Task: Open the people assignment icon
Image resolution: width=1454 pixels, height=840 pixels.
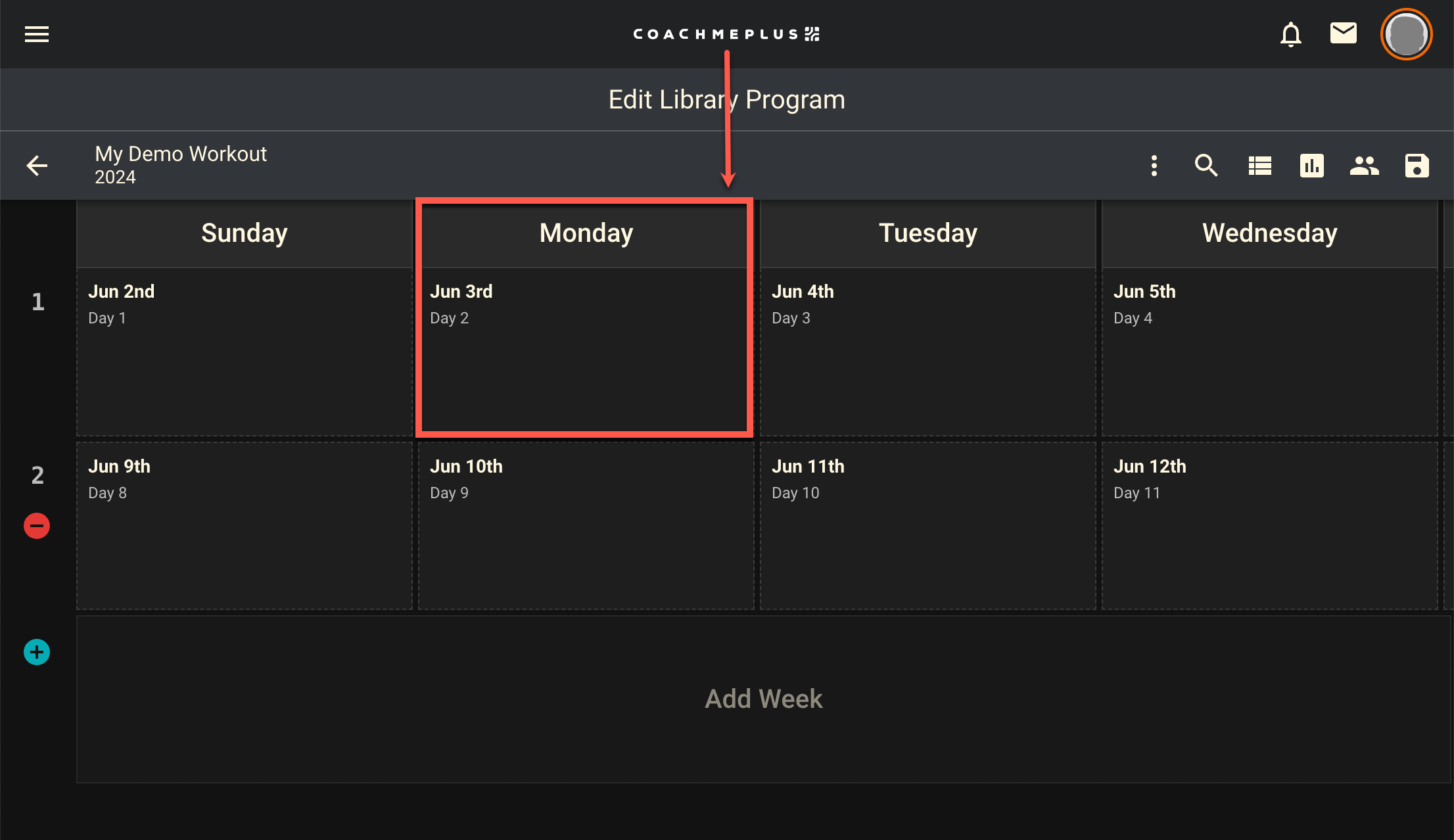Action: click(x=1364, y=166)
